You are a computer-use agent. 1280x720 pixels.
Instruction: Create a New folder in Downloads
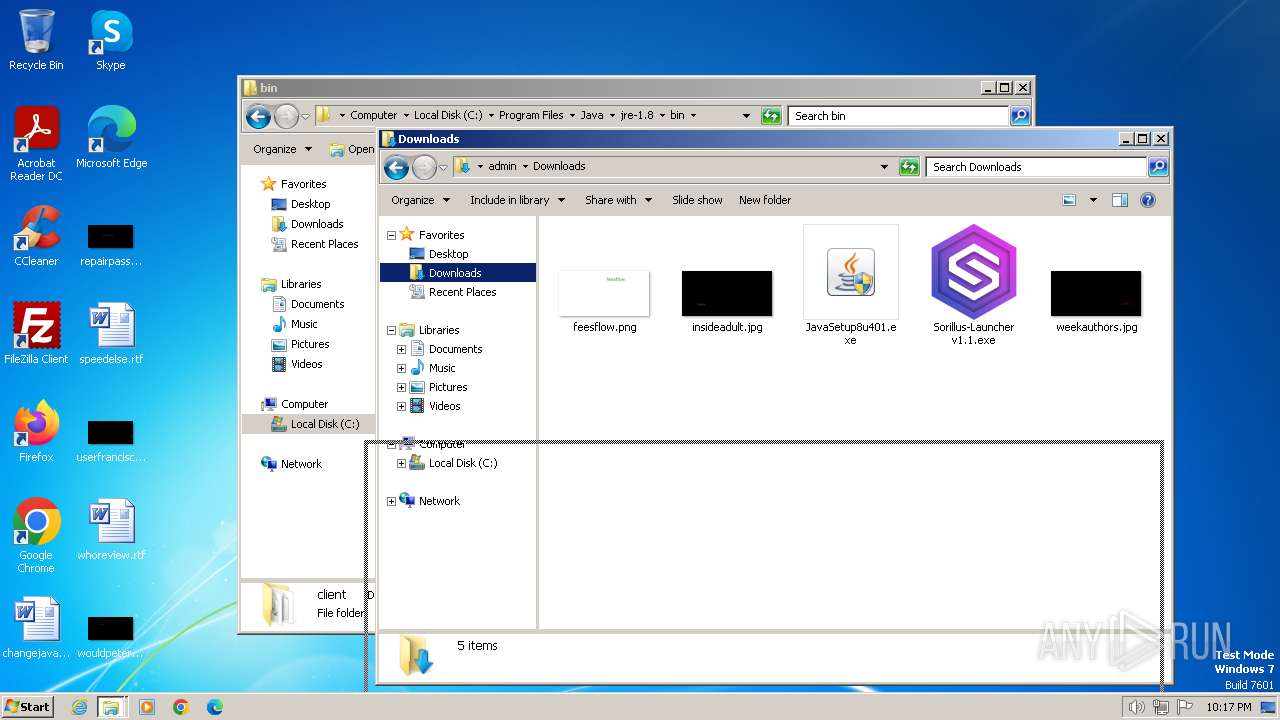765,200
